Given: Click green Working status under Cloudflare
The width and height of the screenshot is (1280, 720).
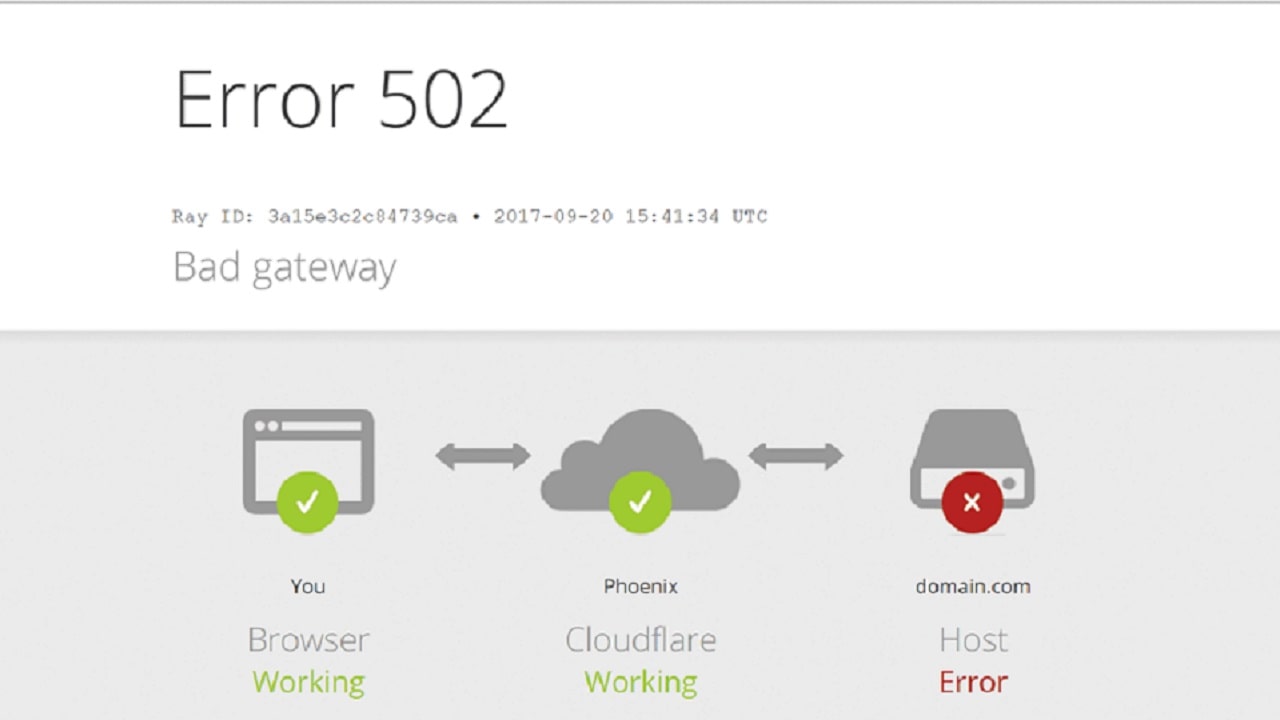Looking at the screenshot, I should point(641,683).
